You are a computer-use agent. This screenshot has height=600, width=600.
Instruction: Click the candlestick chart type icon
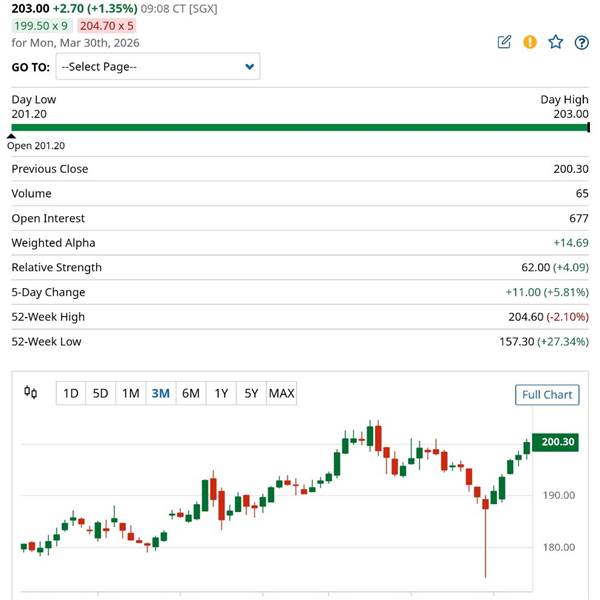[31, 393]
